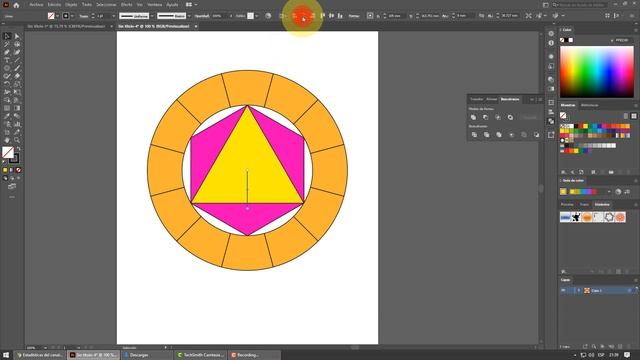Switch Swatches to list view
Image resolution: width=640 pixels, height=360 pixels.
626,116
